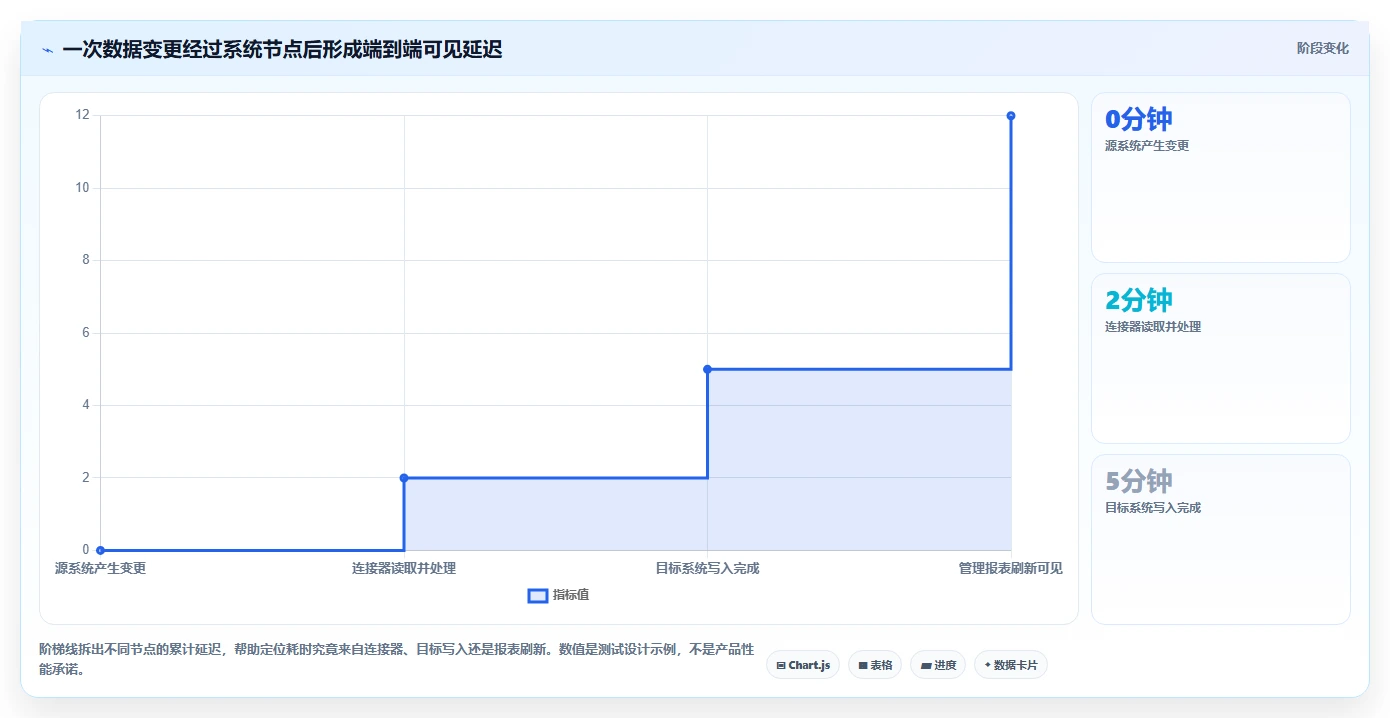Toggle the 指标值 legend item
This screenshot has height=718, width=1390.
pyautogui.click(x=558, y=595)
